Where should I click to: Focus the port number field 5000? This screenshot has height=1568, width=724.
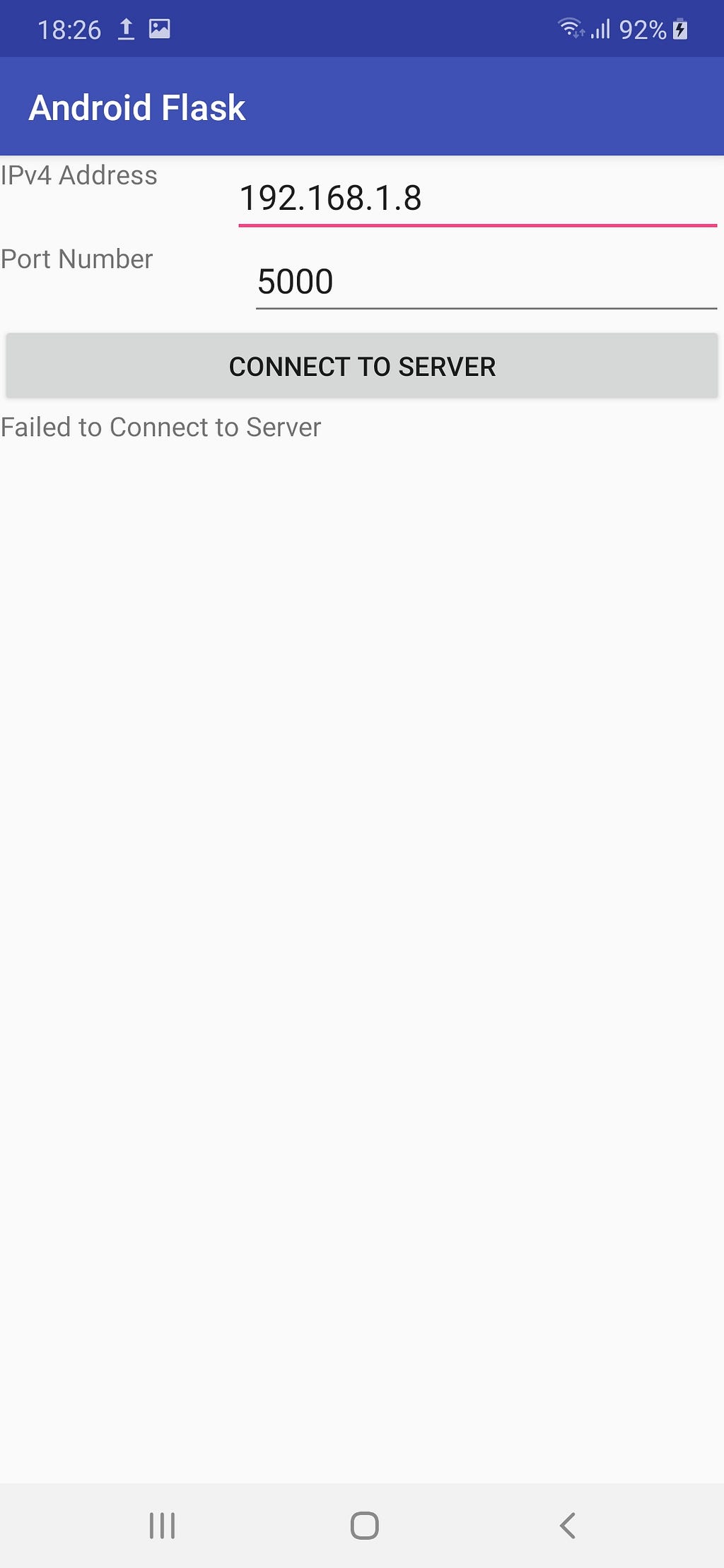[x=486, y=281]
